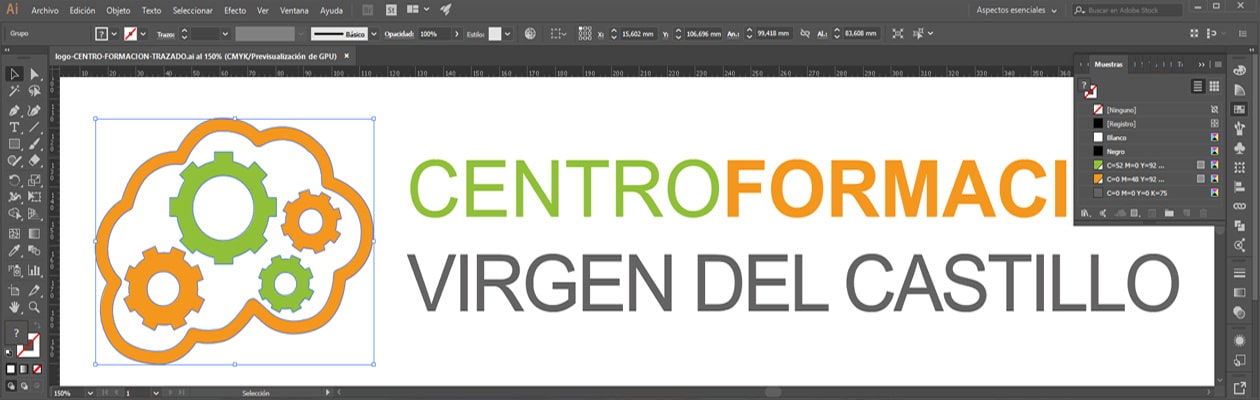Select the Eraser tool

(34, 161)
